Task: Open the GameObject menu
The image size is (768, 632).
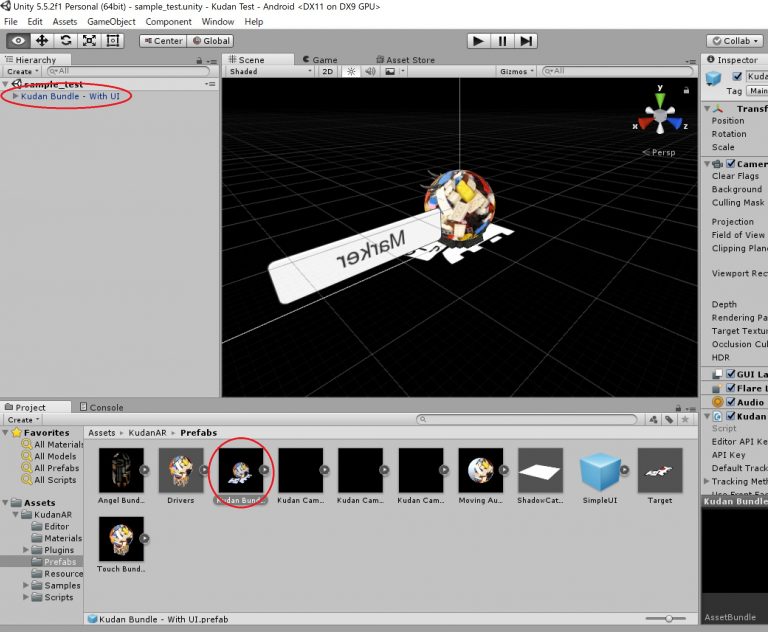Action: 111,22
